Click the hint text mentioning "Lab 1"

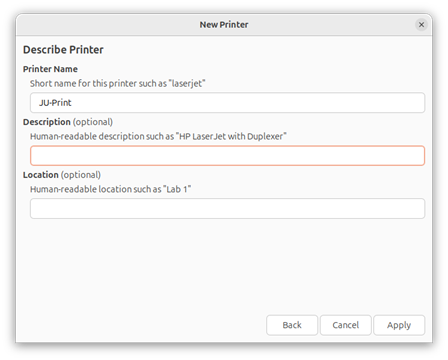coord(110,189)
